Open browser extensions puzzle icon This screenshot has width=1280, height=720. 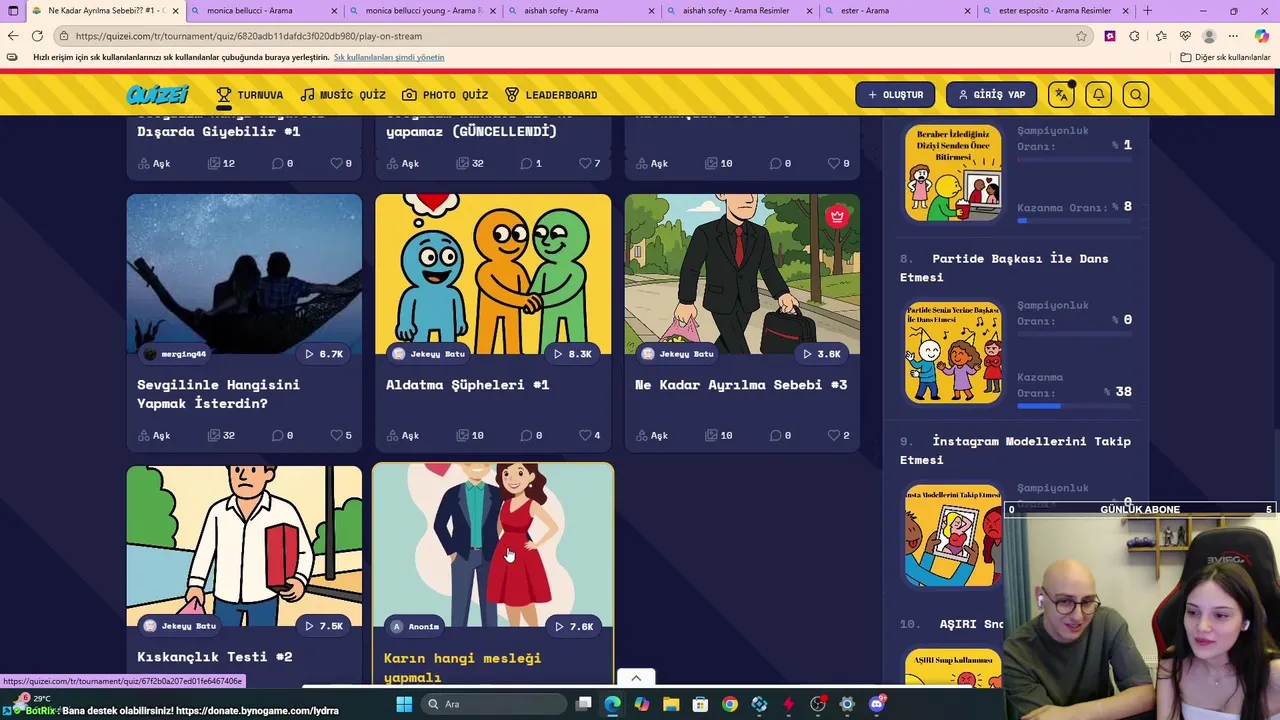click(1134, 36)
